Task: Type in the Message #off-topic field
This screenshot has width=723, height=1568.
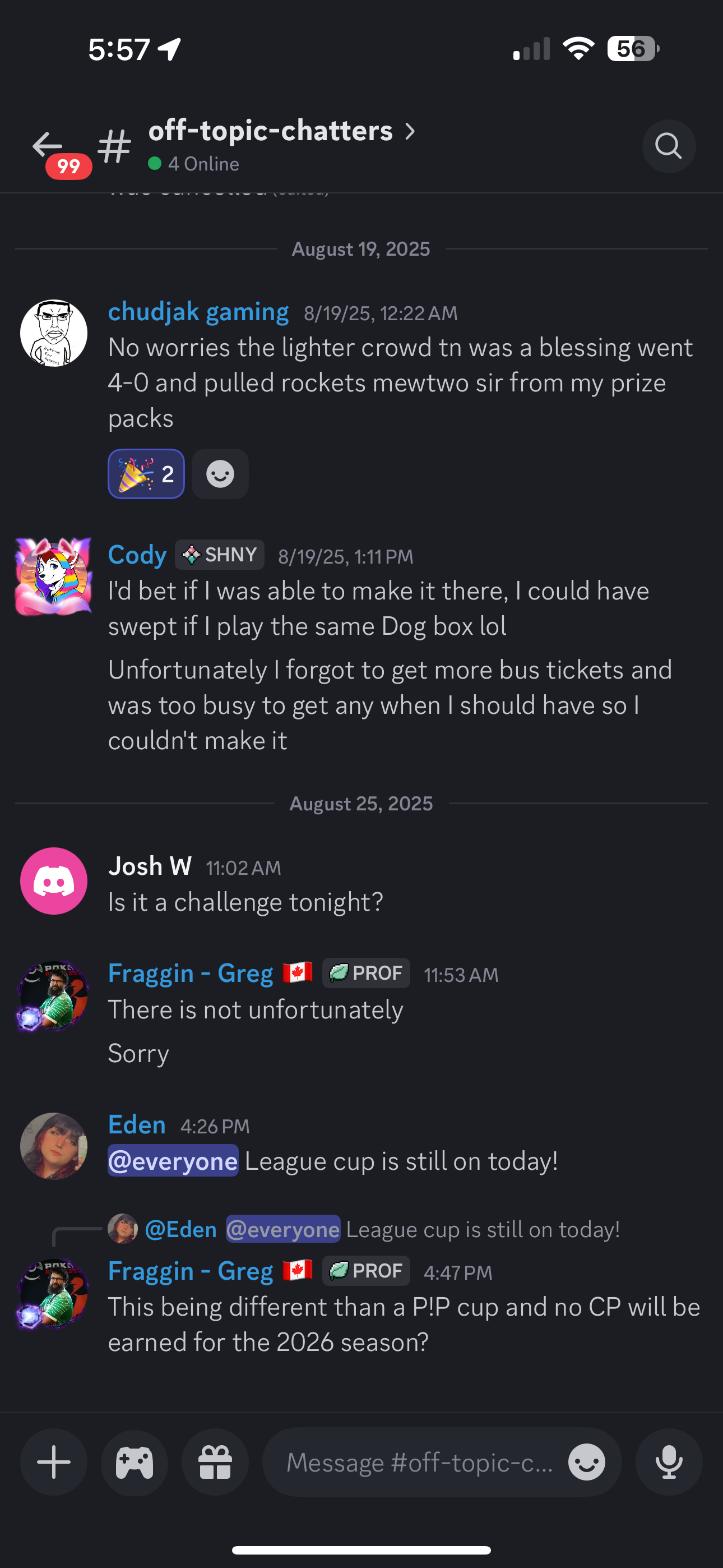Action: pyautogui.click(x=419, y=1462)
